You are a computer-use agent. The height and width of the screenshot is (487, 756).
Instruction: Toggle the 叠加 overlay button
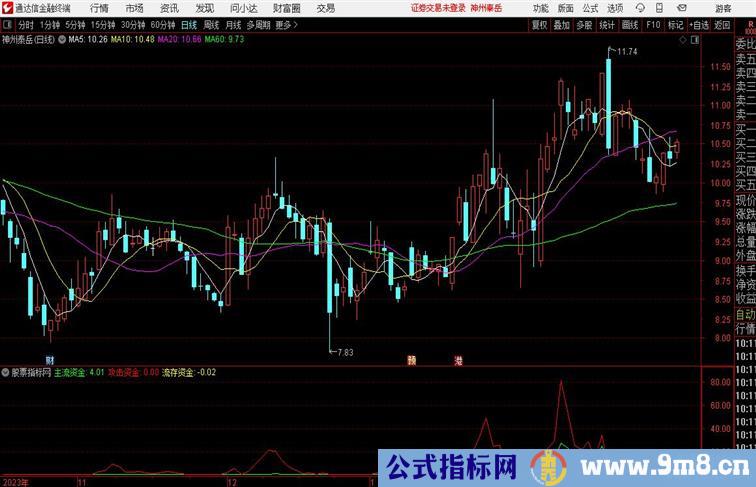[x=562, y=25]
